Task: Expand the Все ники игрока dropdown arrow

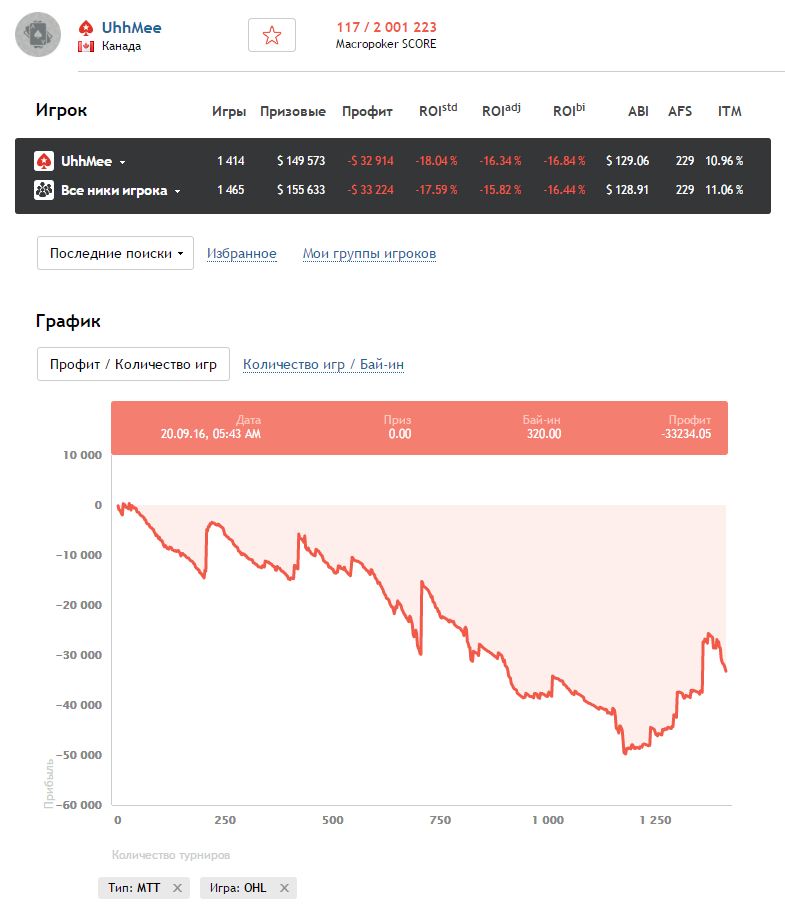Action: tap(177, 191)
